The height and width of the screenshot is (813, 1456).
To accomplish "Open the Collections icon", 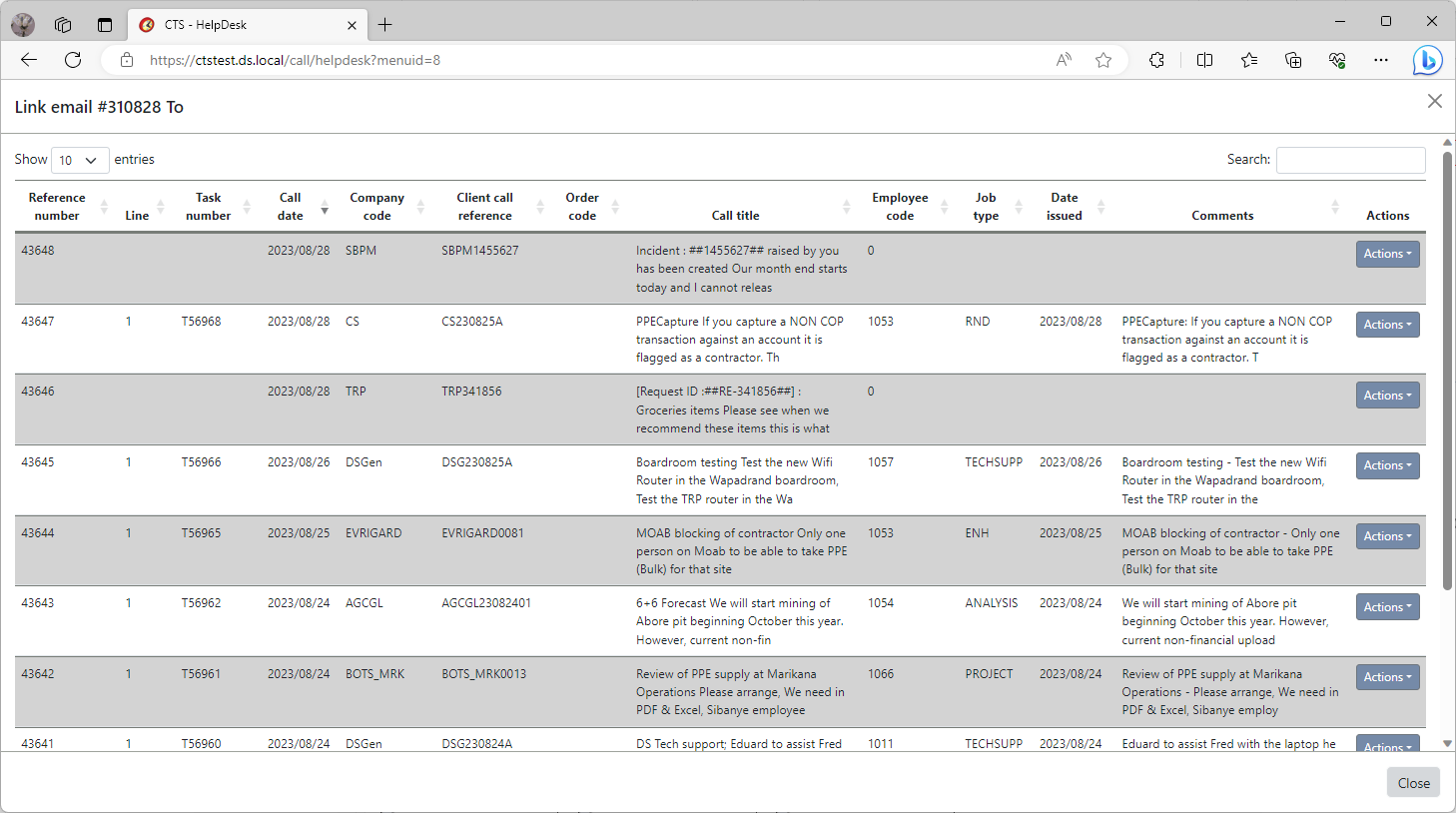I will click(1293, 60).
